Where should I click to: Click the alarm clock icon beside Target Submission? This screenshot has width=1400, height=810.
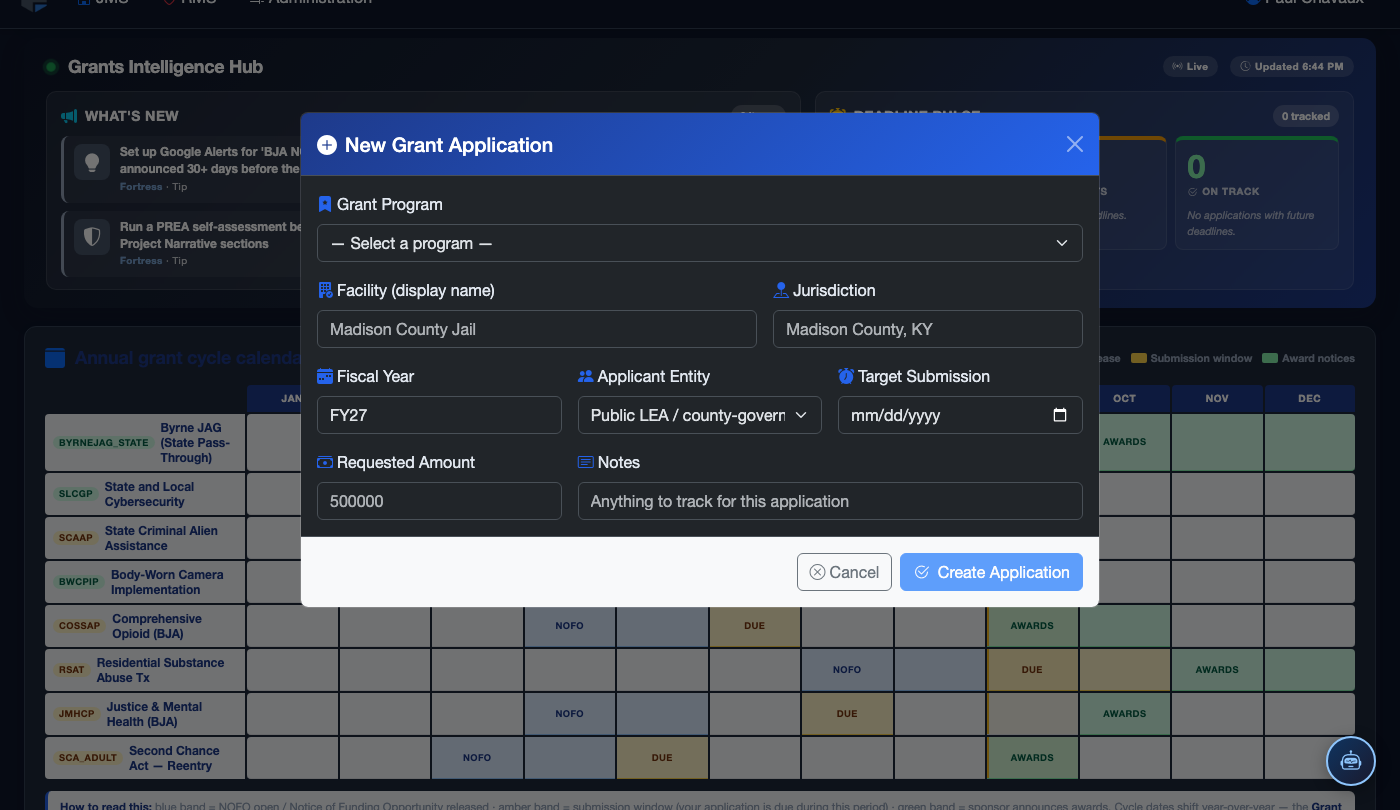pos(846,376)
